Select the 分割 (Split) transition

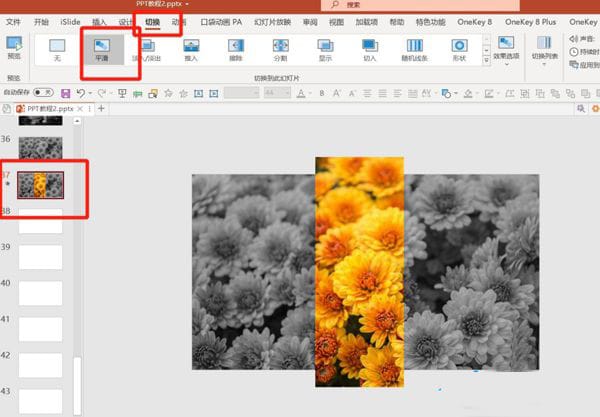[280, 50]
